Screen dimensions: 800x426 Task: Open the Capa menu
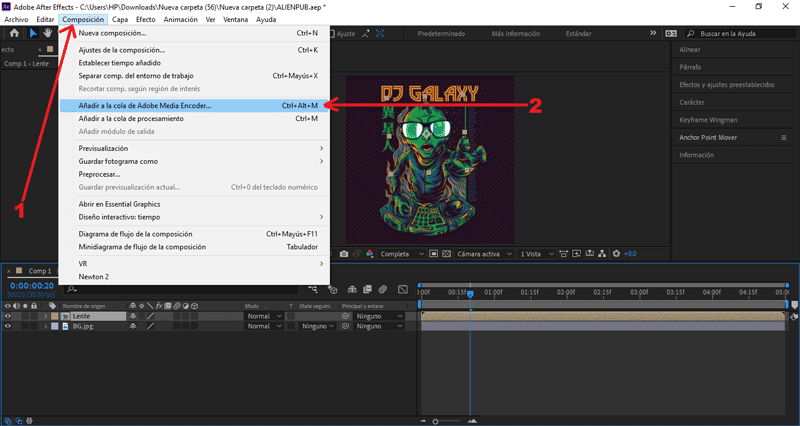[120, 19]
